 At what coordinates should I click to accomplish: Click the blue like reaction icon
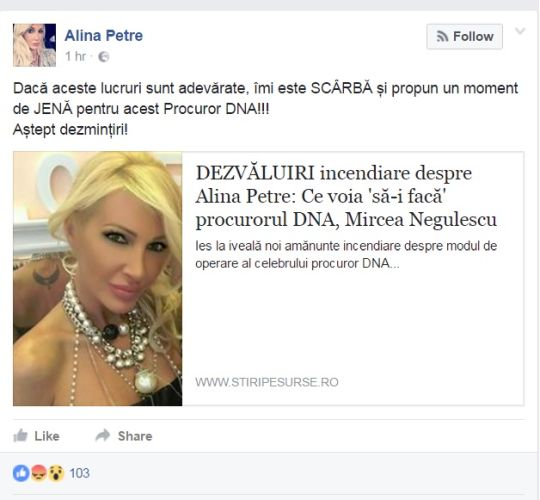(x=21, y=473)
